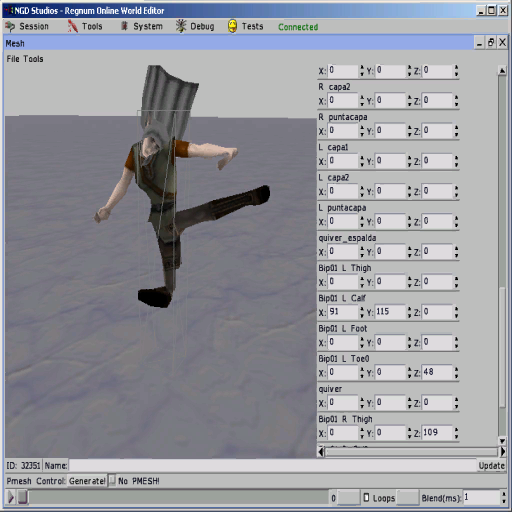Toggle the checkbox next to No PMESH!

point(112,480)
